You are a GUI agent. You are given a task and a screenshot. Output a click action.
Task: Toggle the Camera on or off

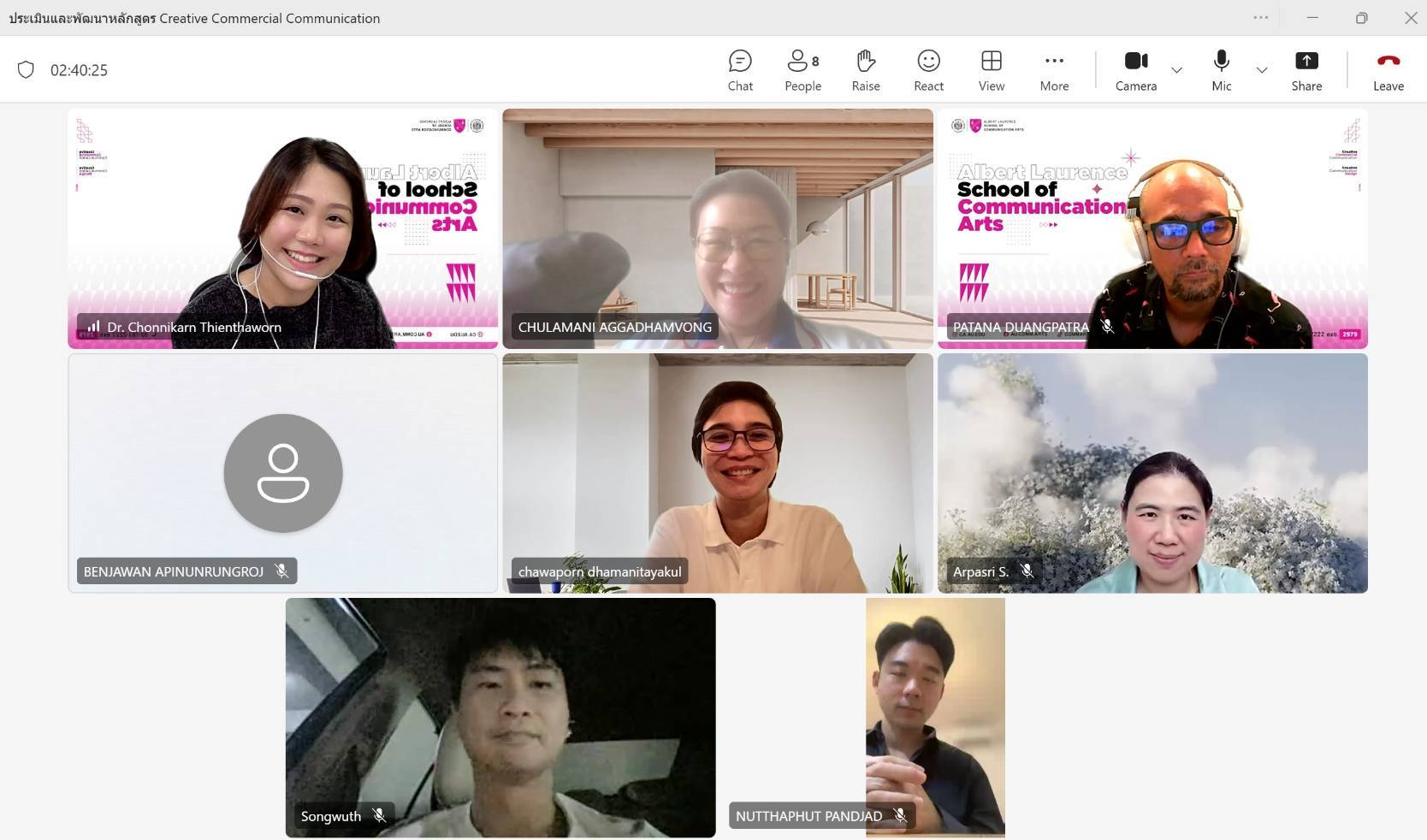tap(1135, 70)
